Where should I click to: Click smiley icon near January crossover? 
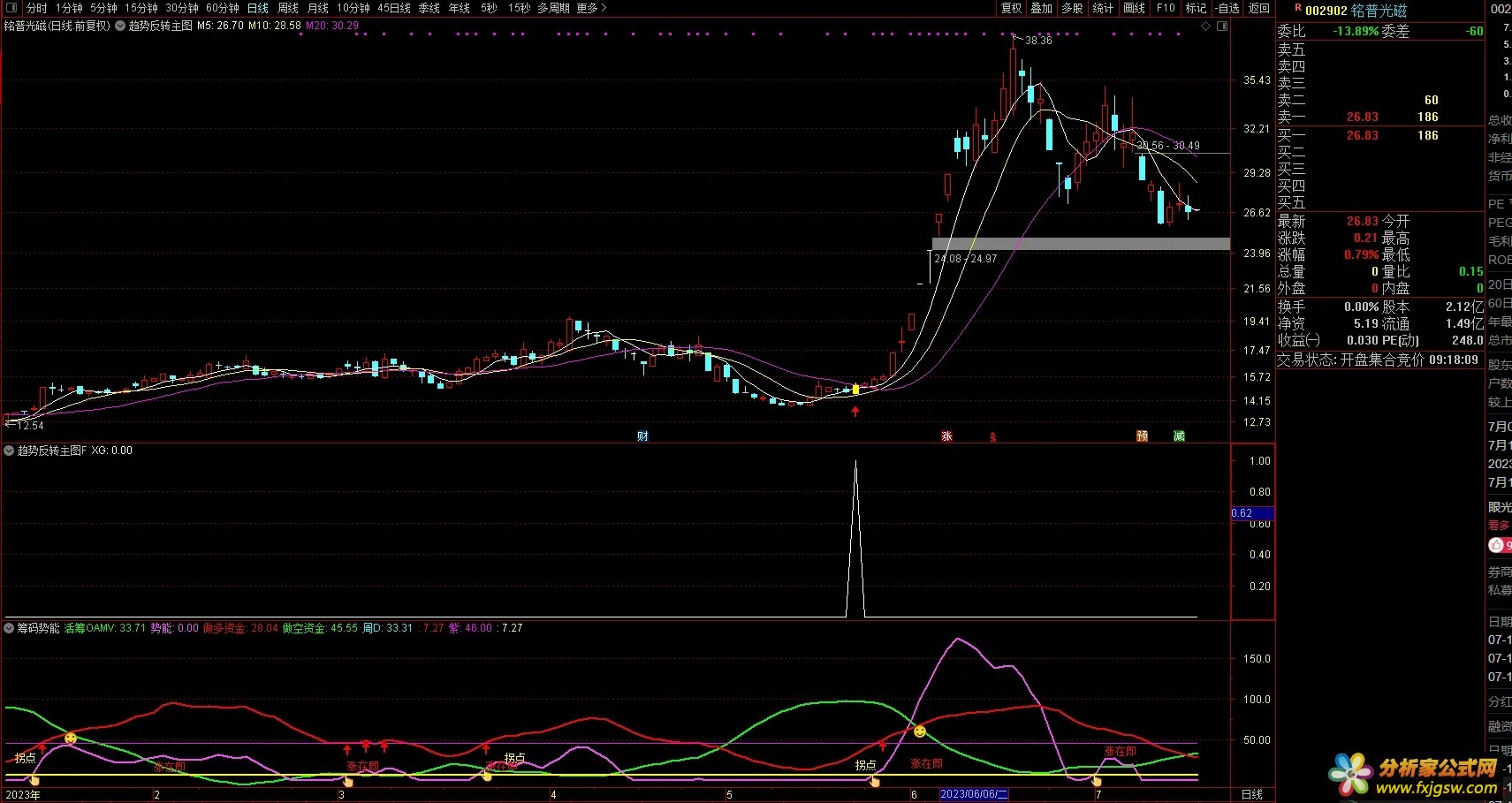pyautogui.click(x=71, y=738)
